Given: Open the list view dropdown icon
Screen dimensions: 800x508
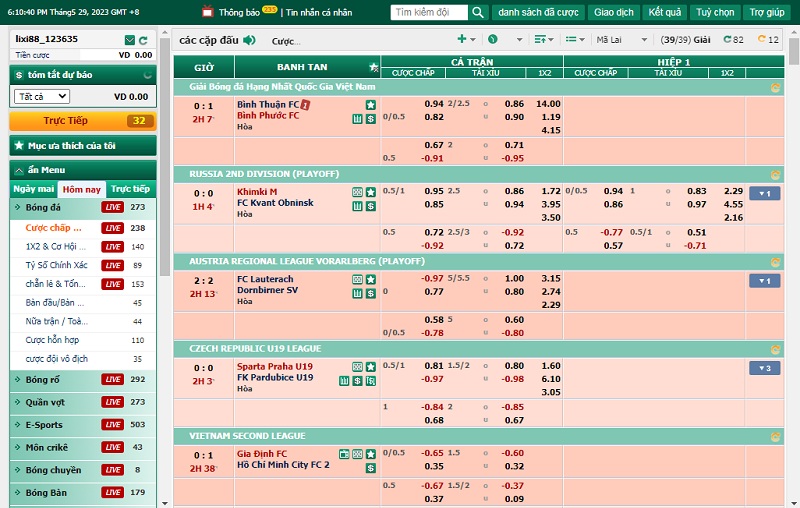Looking at the screenshot, I should click(x=575, y=39).
